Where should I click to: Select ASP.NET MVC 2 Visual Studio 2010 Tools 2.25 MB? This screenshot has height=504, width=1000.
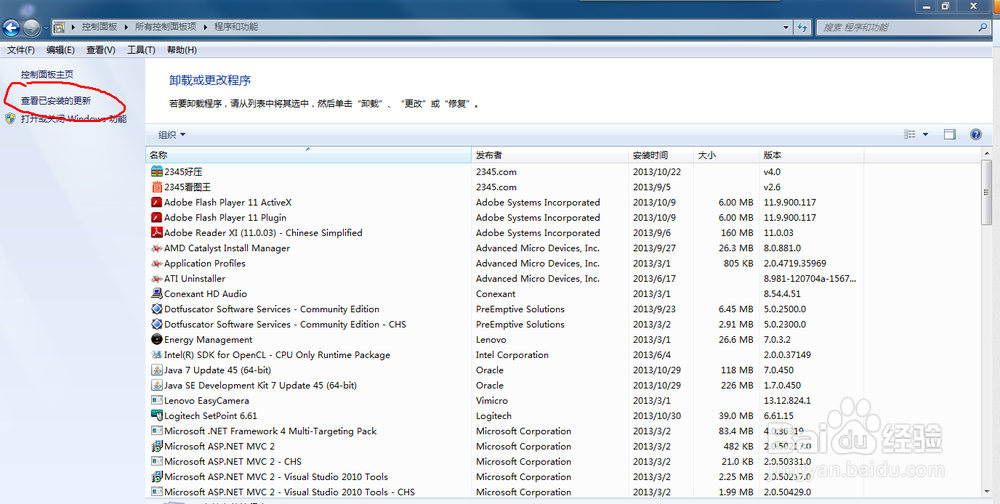(x=276, y=477)
